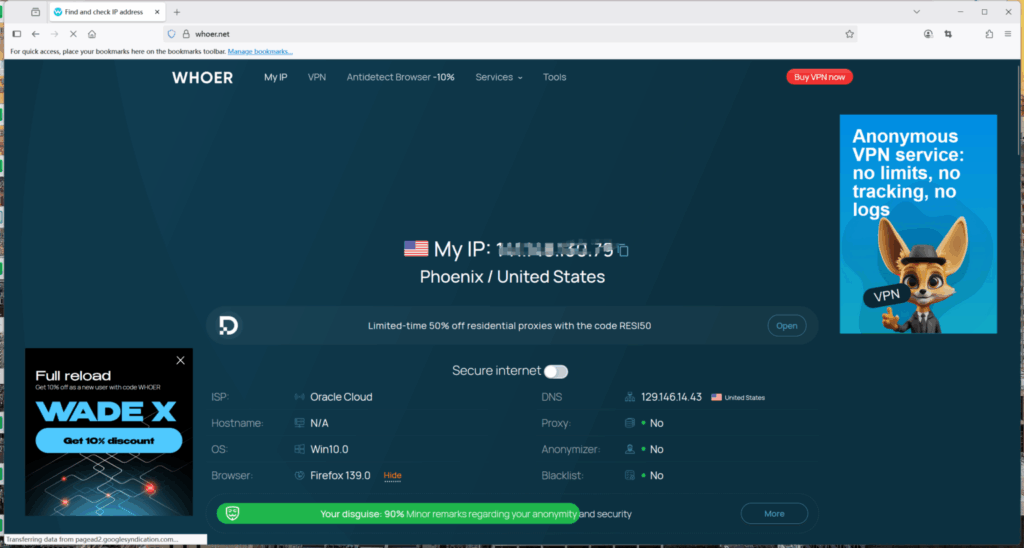The height and width of the screenshot is (548, 1024).
Task: Click the small DNS United States flag
Action: (x=716, y=397)
